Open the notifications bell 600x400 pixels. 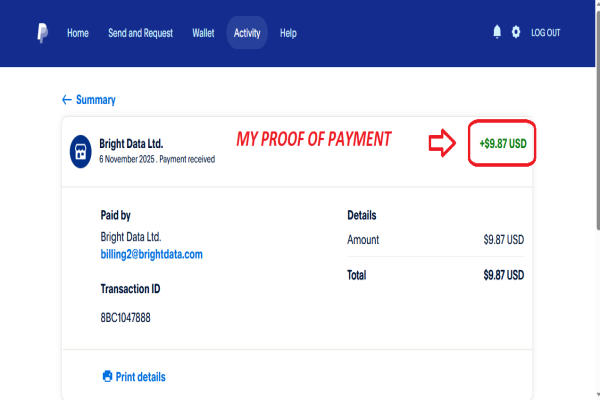pyautogui.click(x=497, y=32)
